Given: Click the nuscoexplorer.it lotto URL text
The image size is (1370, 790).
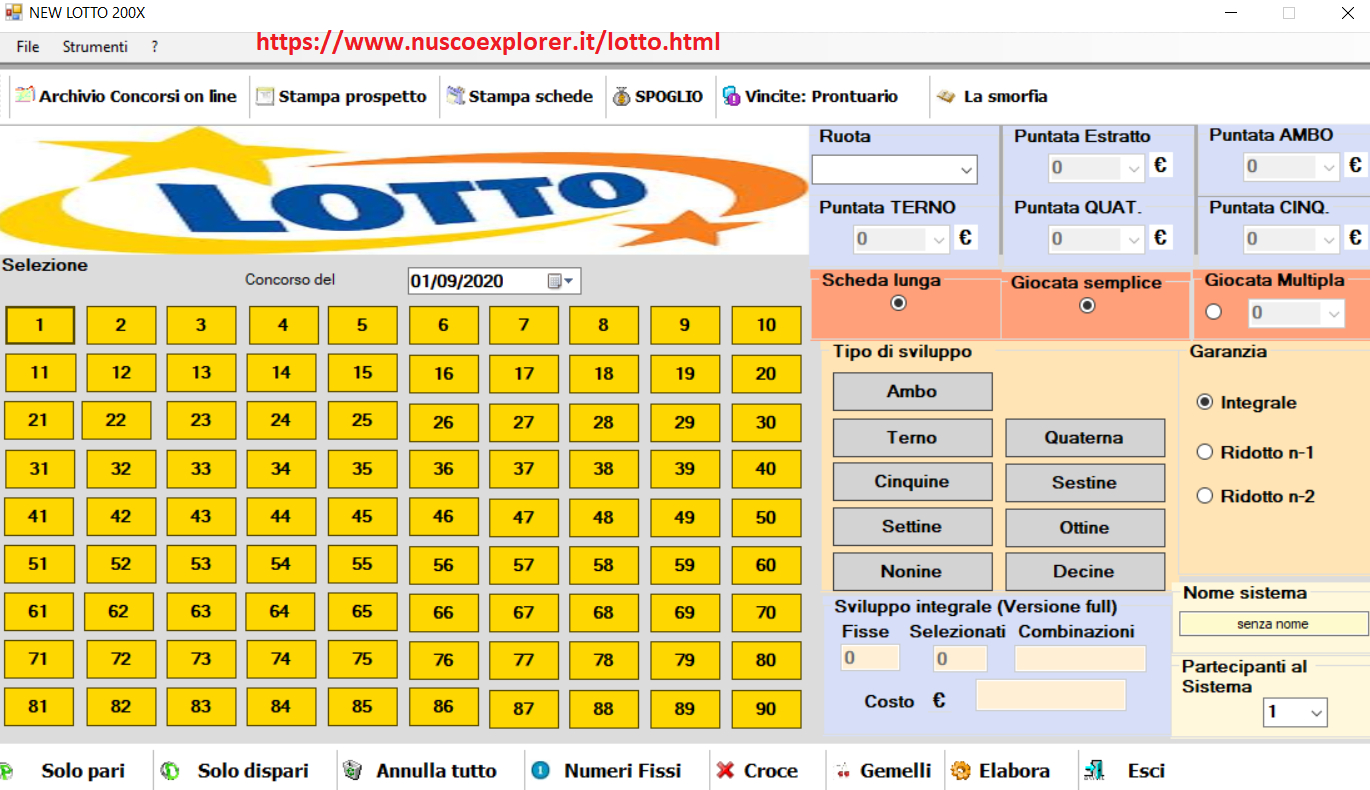Looking at the screenshot, I should pyautogui.click(x=488, y=42).
